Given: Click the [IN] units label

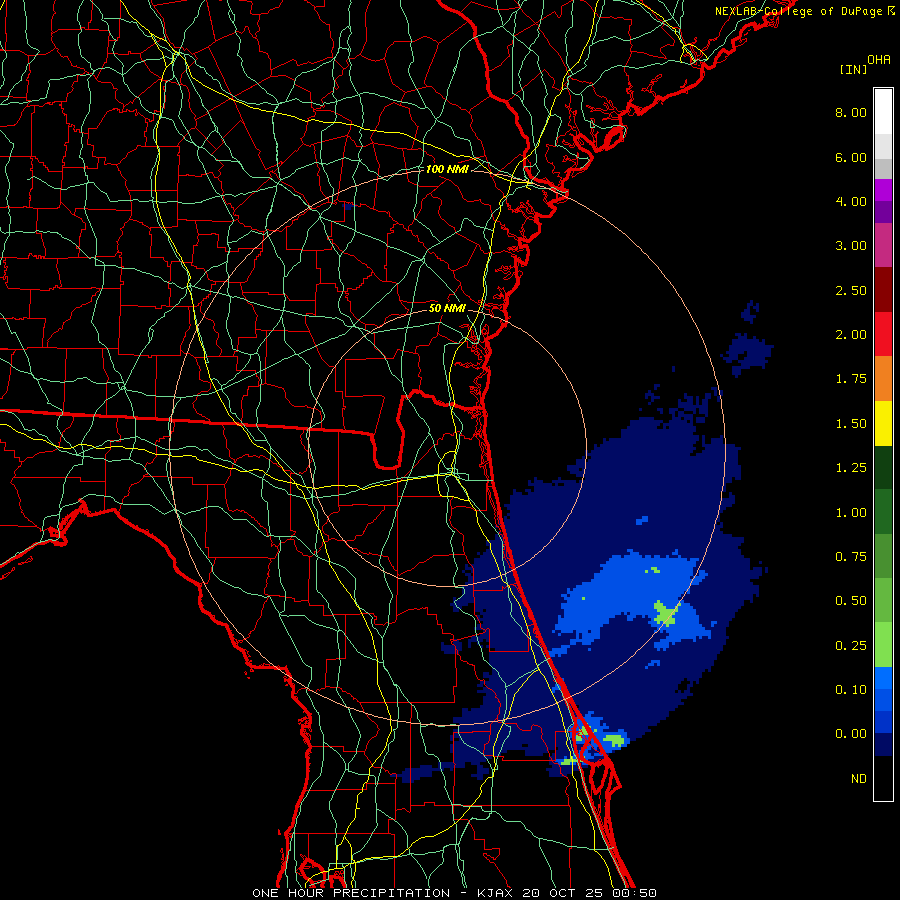Looking at the screenshot, I should pyautogui.click(x=853, y=69).
